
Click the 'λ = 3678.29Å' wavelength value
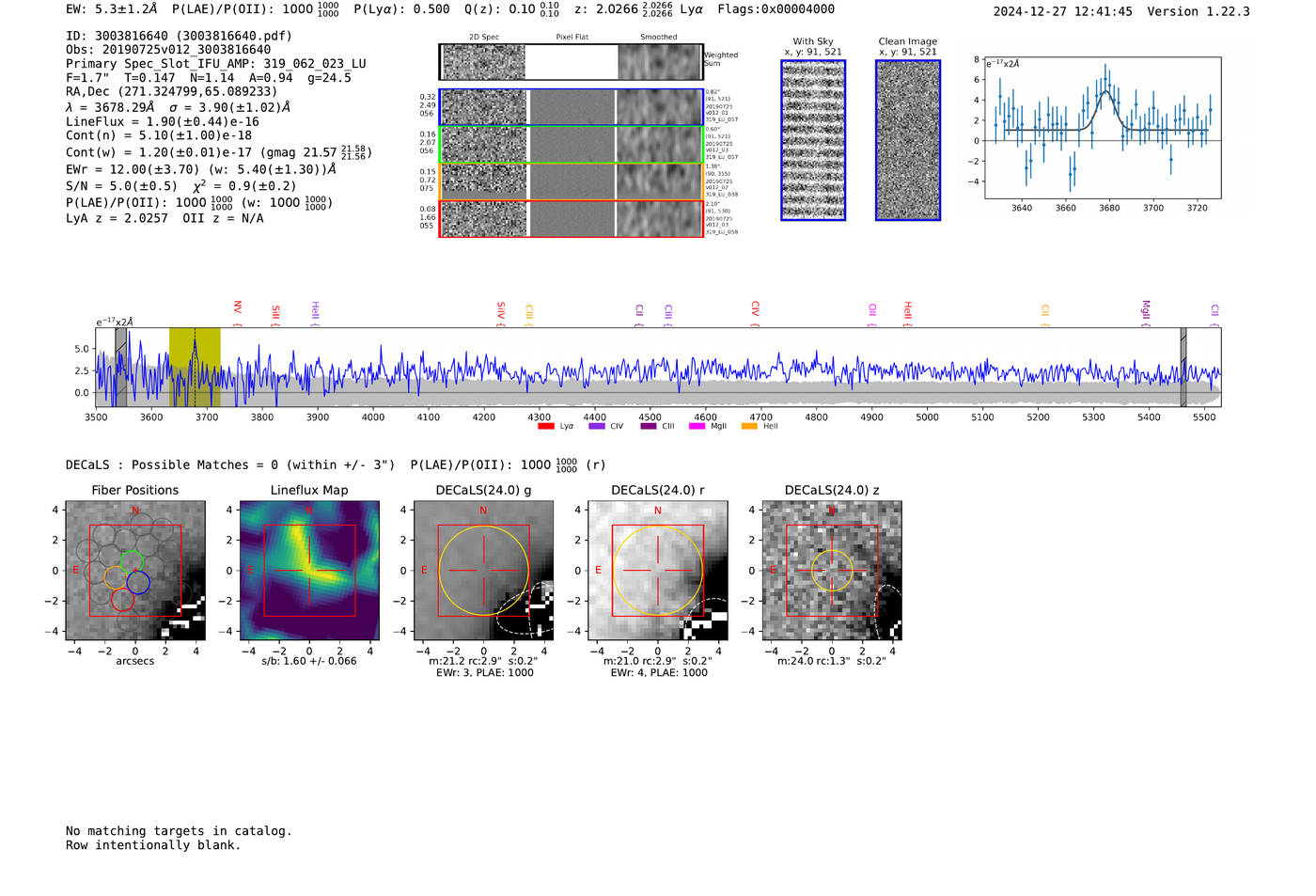click(110, 107)
